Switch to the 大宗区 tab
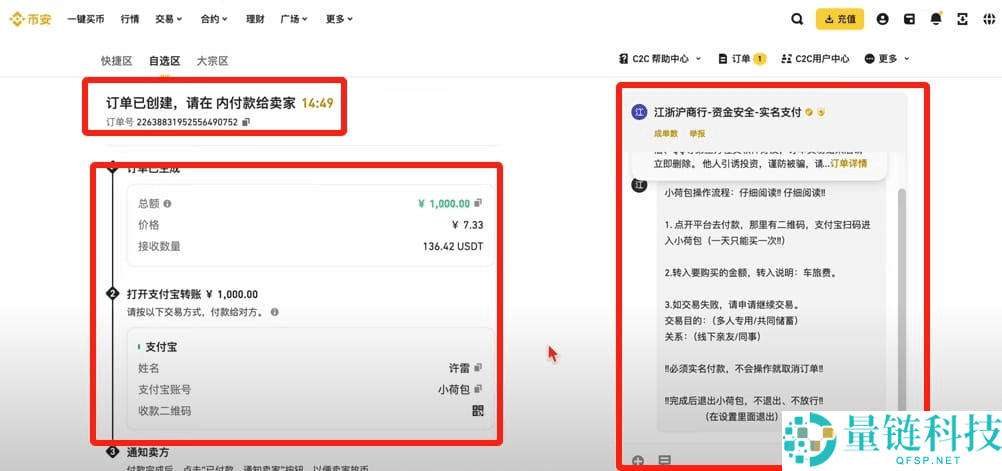 (212, 61)
